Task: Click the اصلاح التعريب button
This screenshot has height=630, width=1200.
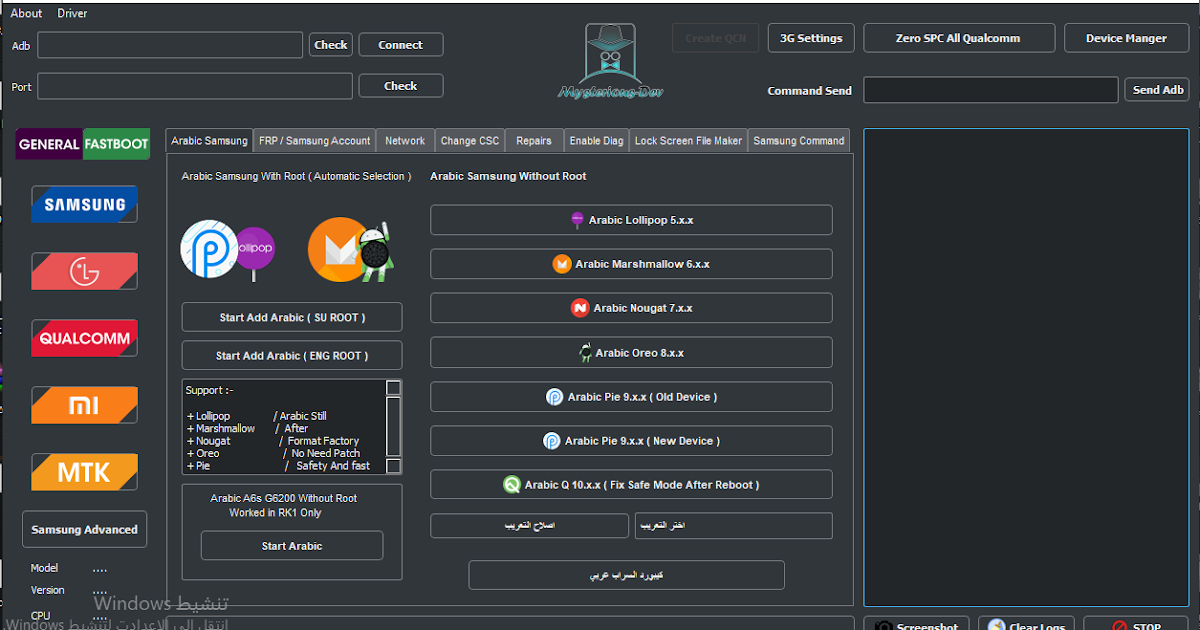Action: [x=530, y=526]
